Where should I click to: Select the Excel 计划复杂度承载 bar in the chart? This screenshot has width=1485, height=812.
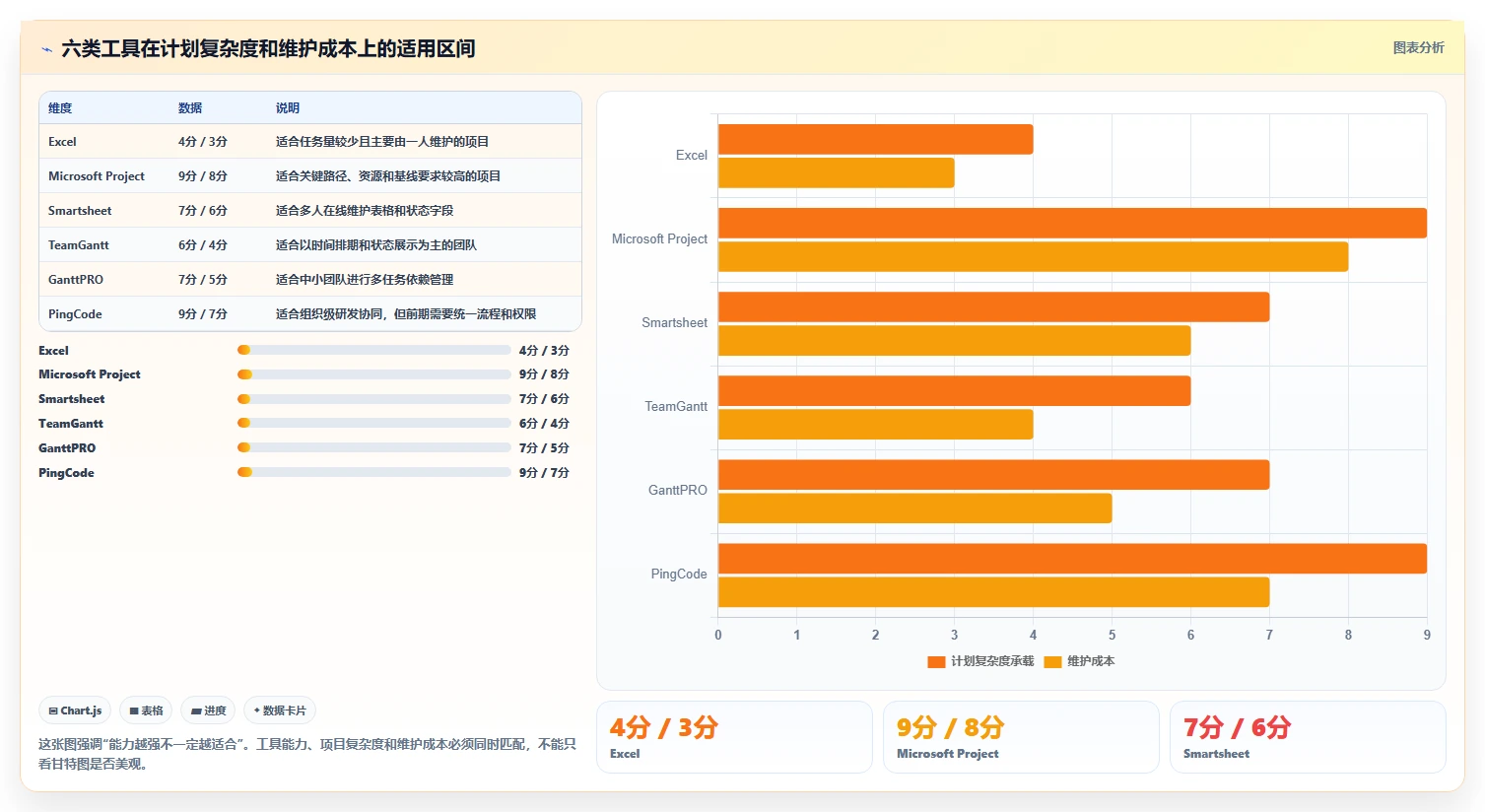(x=875, y=139)
